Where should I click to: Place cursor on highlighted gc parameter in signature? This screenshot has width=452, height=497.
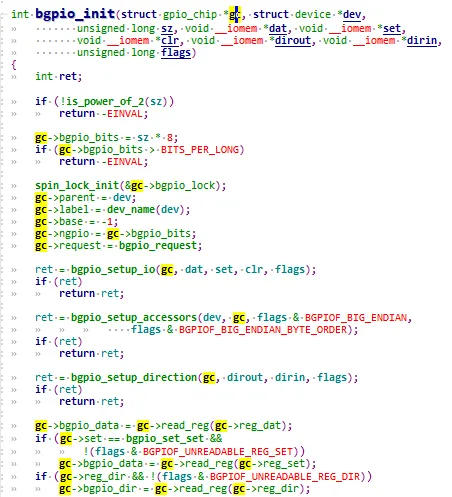(x=235, y=15)
